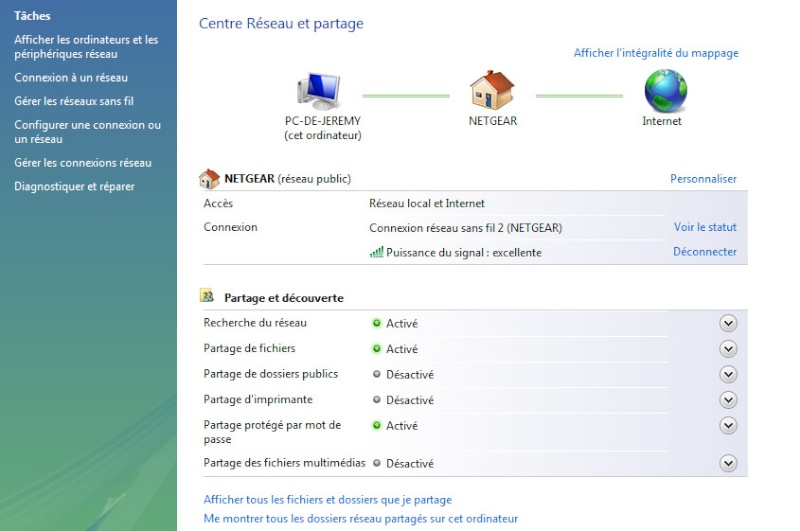The width and height of the screenshot is (800, 531).
Task: Click the Personnaliser link
Action: 703,179
